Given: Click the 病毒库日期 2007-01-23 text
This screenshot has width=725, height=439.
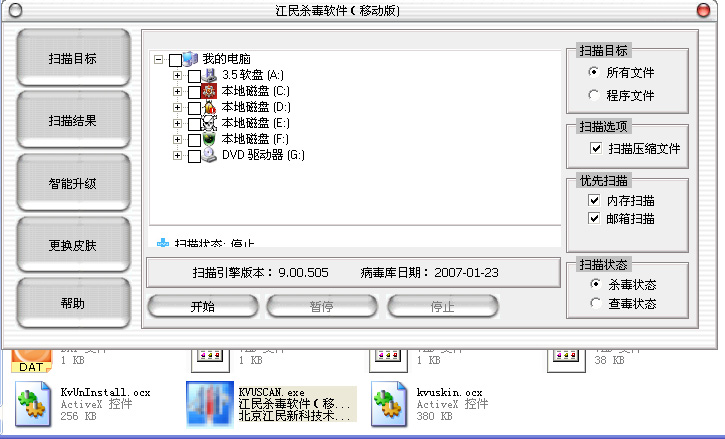Looking at the screenshot, I should [x=430, y=272].
